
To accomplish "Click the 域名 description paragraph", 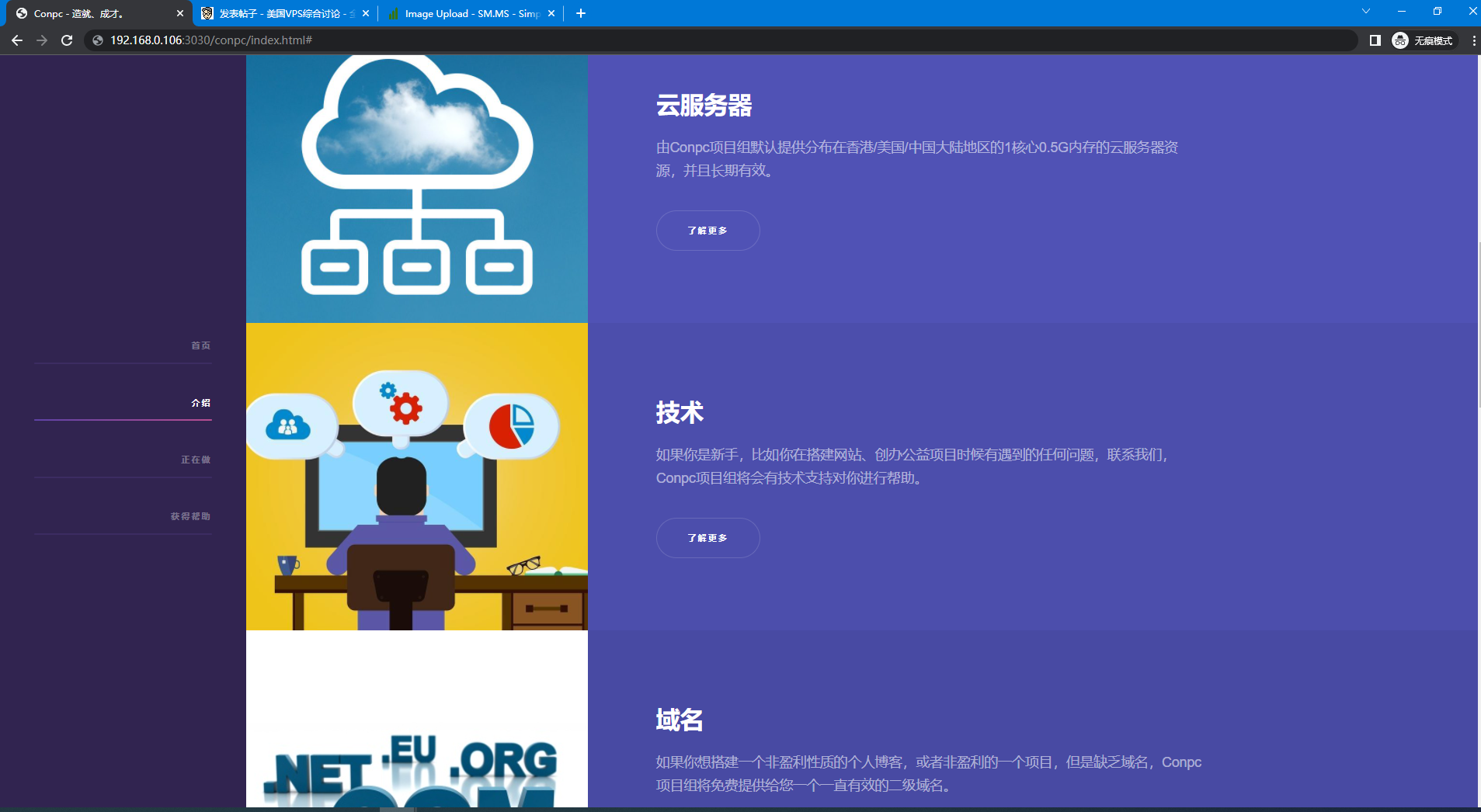I will [929, 774].
